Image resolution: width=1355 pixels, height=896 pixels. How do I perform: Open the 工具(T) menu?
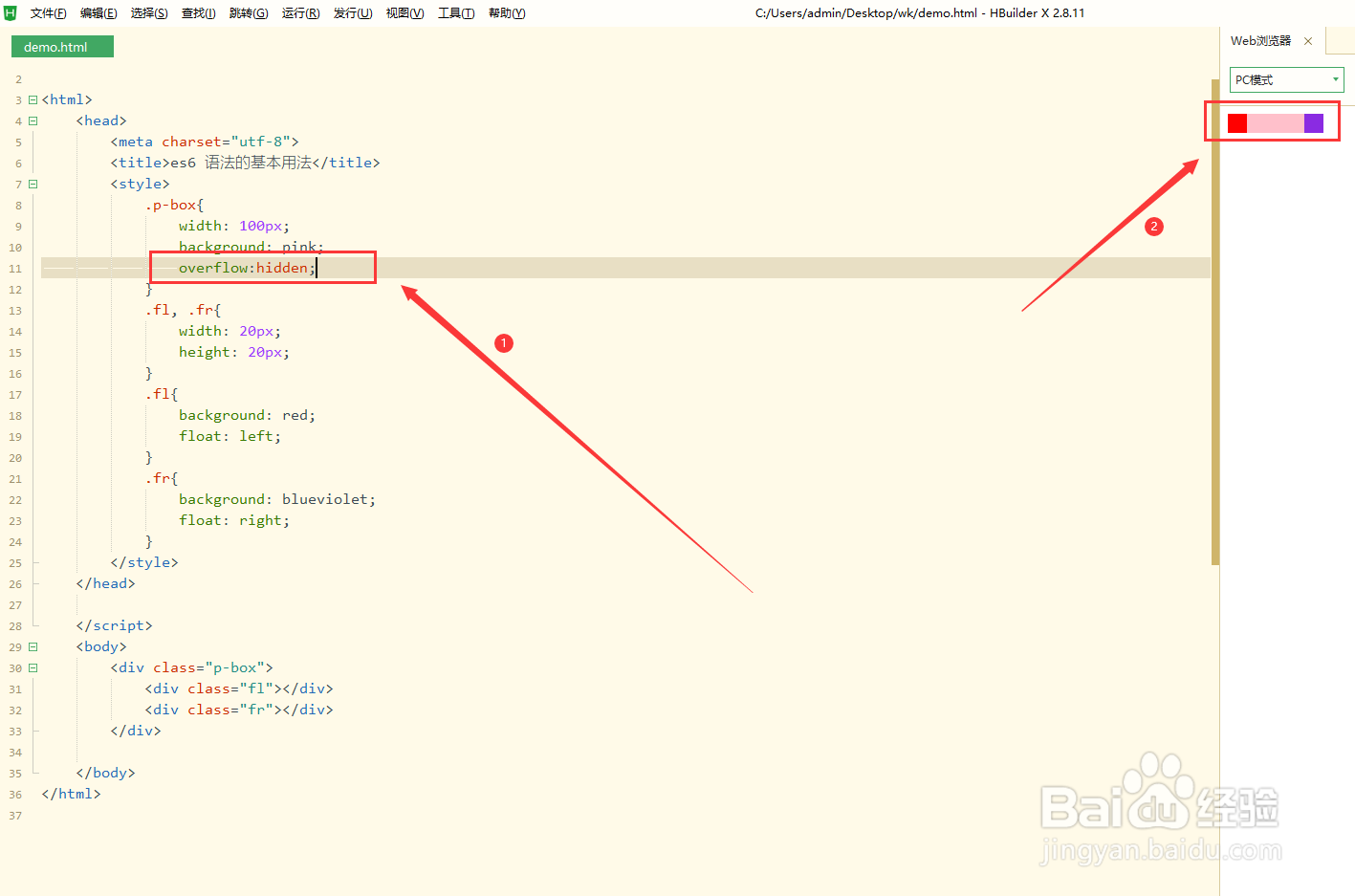[x=456, y=13]
